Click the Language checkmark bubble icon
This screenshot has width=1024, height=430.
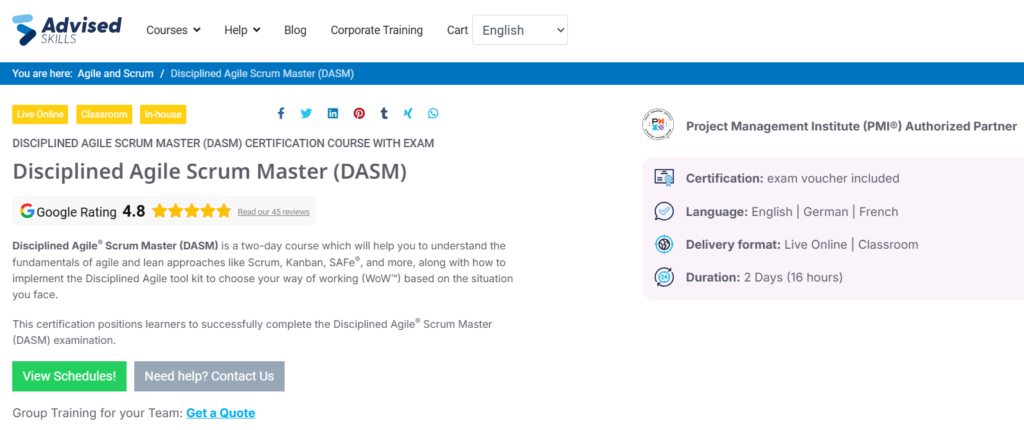664,212
